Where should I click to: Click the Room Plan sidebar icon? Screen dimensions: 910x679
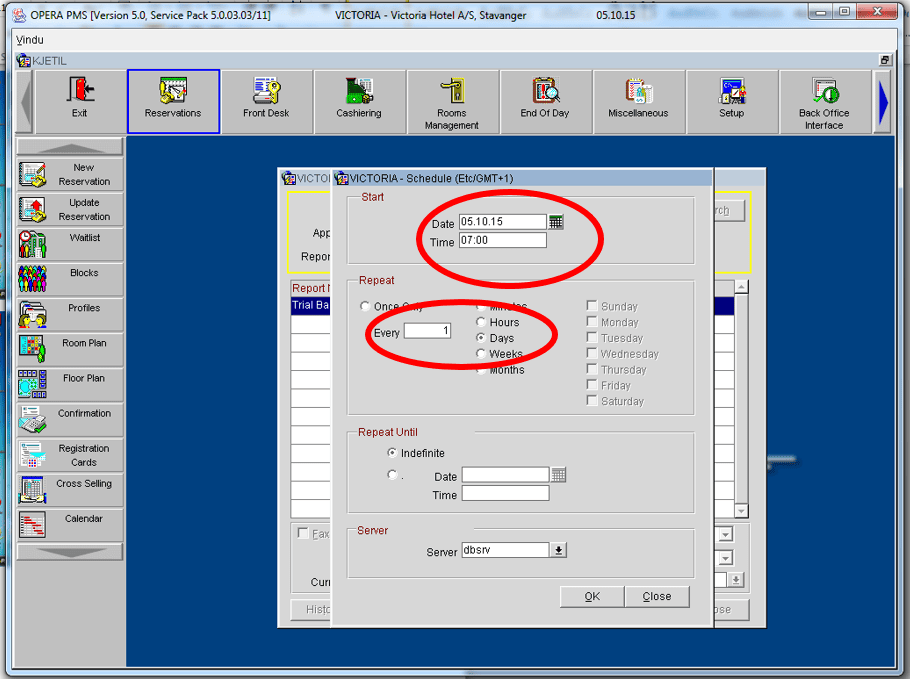pos(70,349)
